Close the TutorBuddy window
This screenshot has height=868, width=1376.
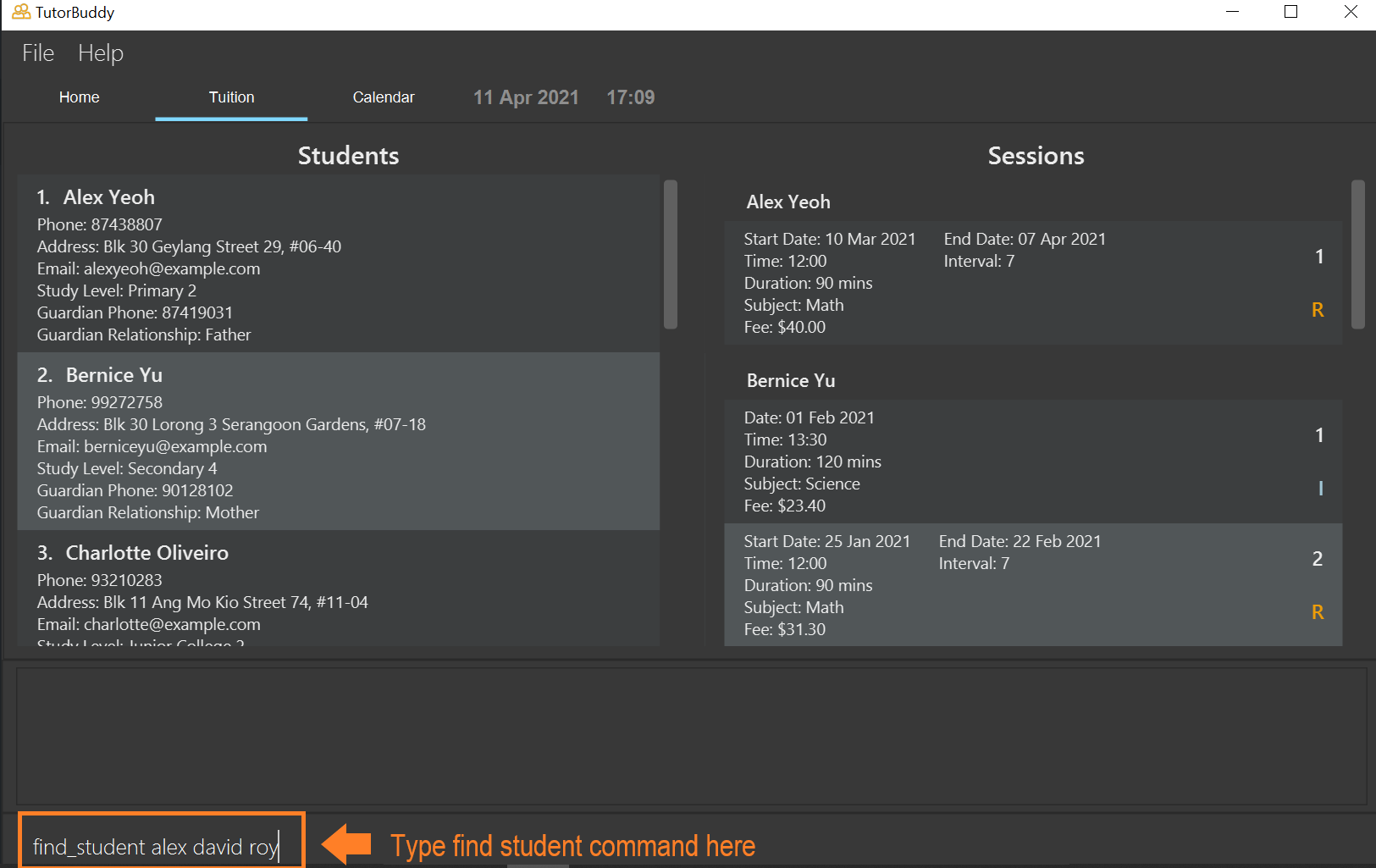(1351, 12)
